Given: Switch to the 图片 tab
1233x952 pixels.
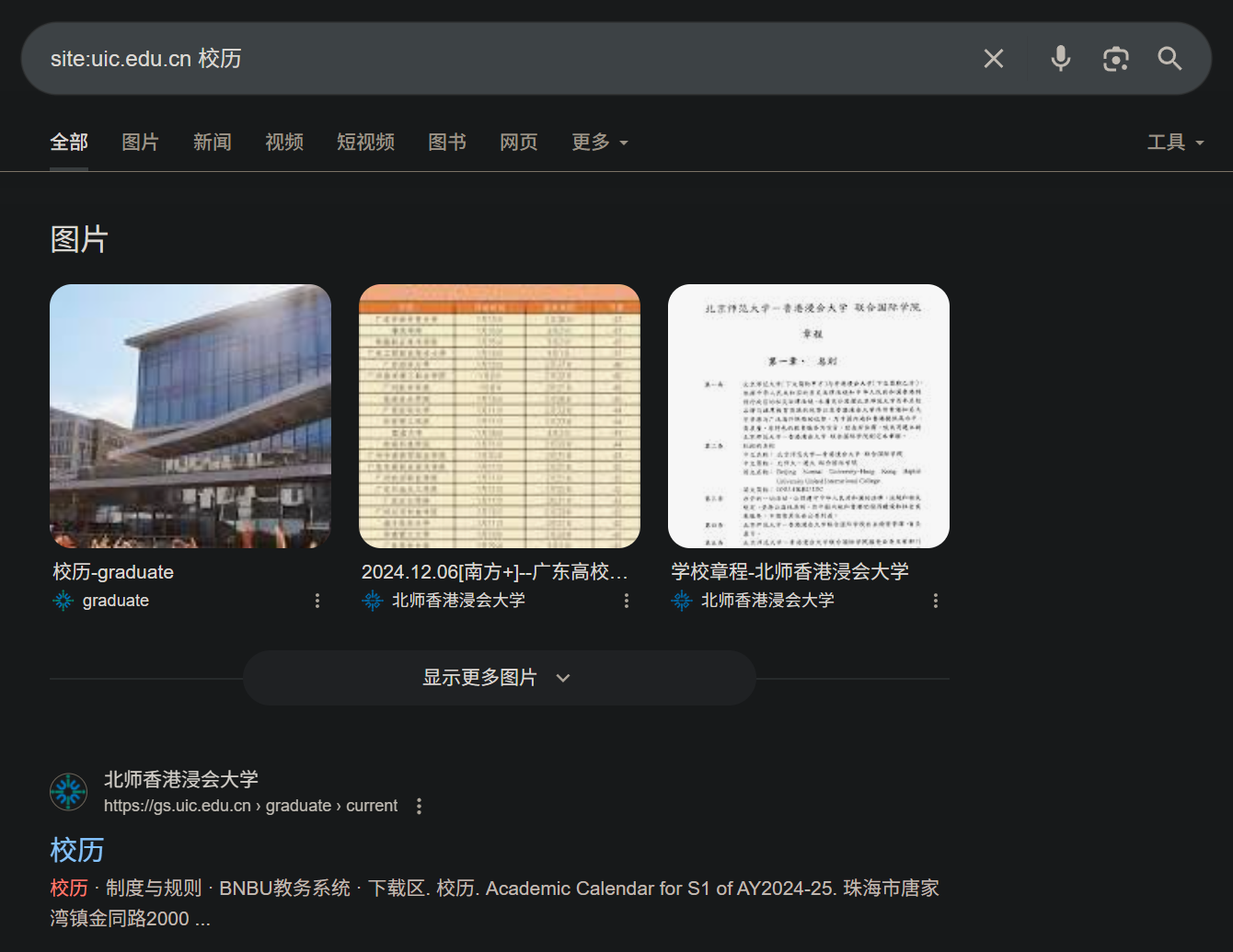Looking at the screenshot, I should (x=141, y=142).
